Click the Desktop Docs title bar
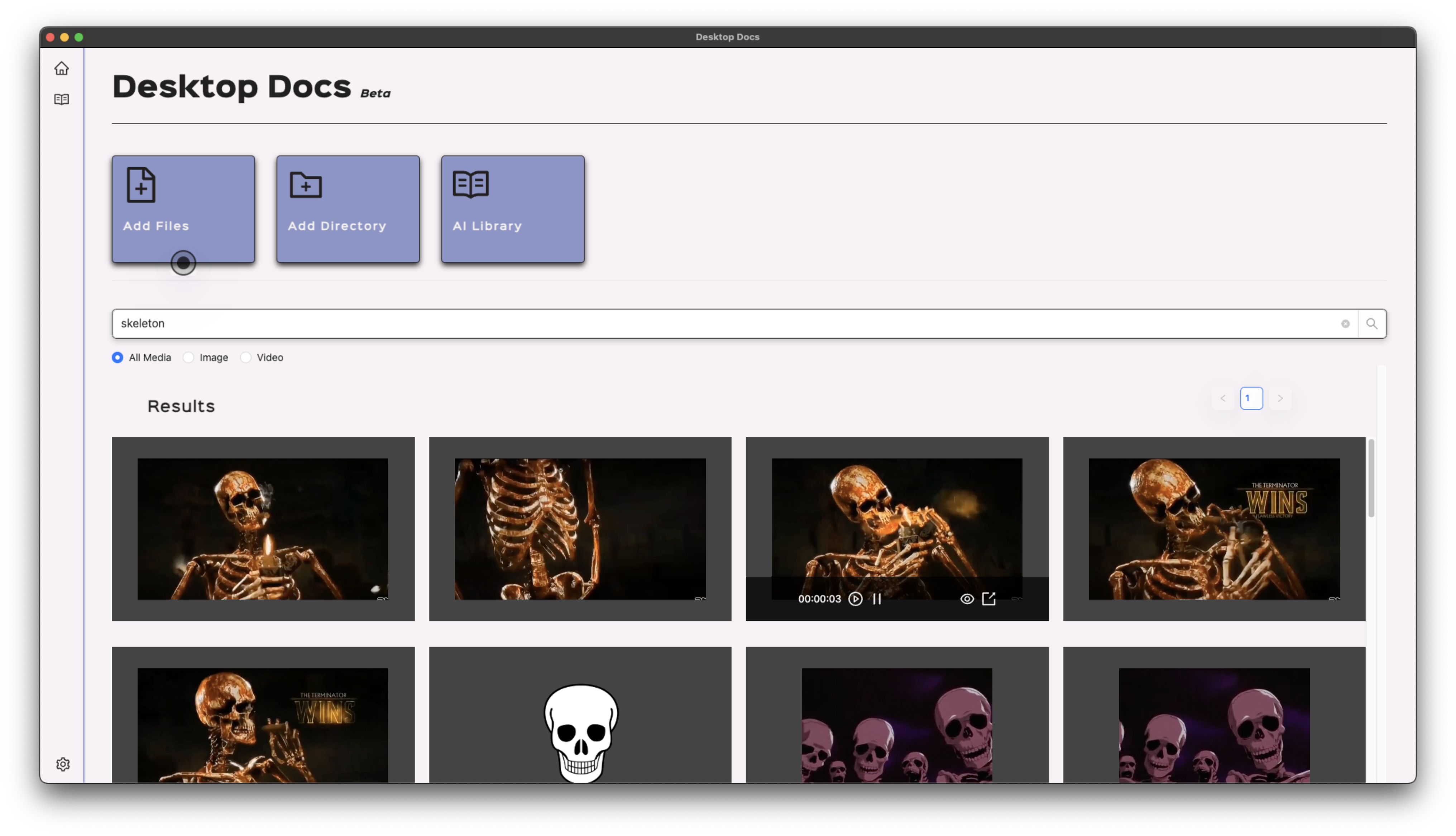1456x836 pixels. point(727,37)
